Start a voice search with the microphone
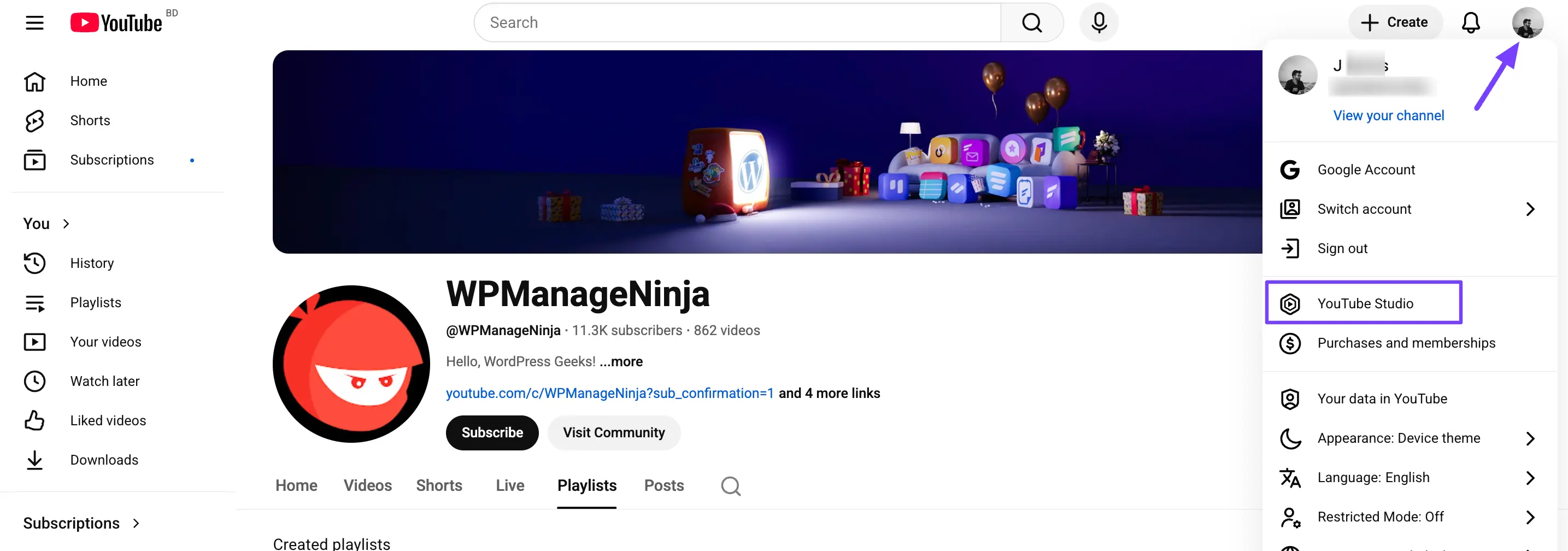This screenshot has width=1568, height=551. [x=1098, y=22]
